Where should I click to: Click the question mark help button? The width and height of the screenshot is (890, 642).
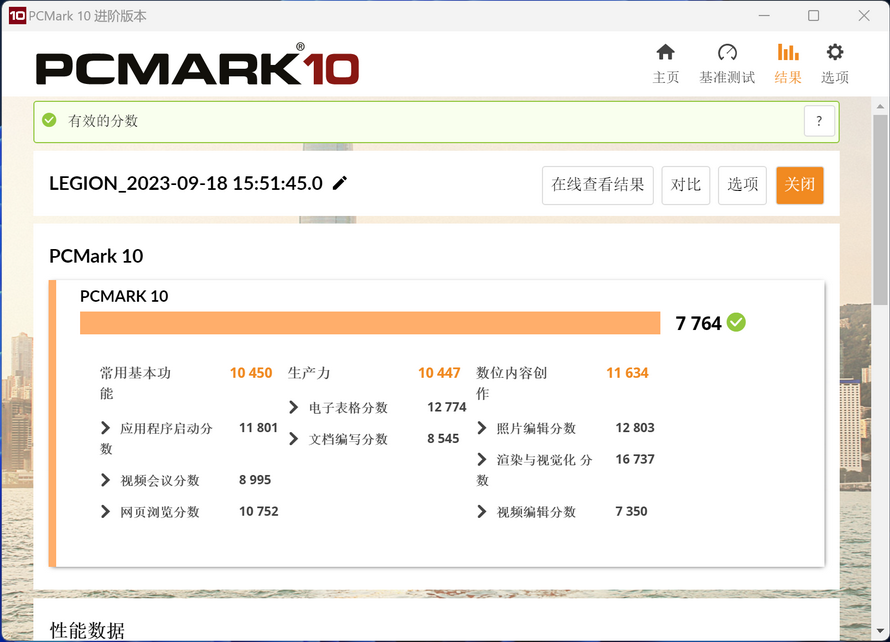coord(819,121)
